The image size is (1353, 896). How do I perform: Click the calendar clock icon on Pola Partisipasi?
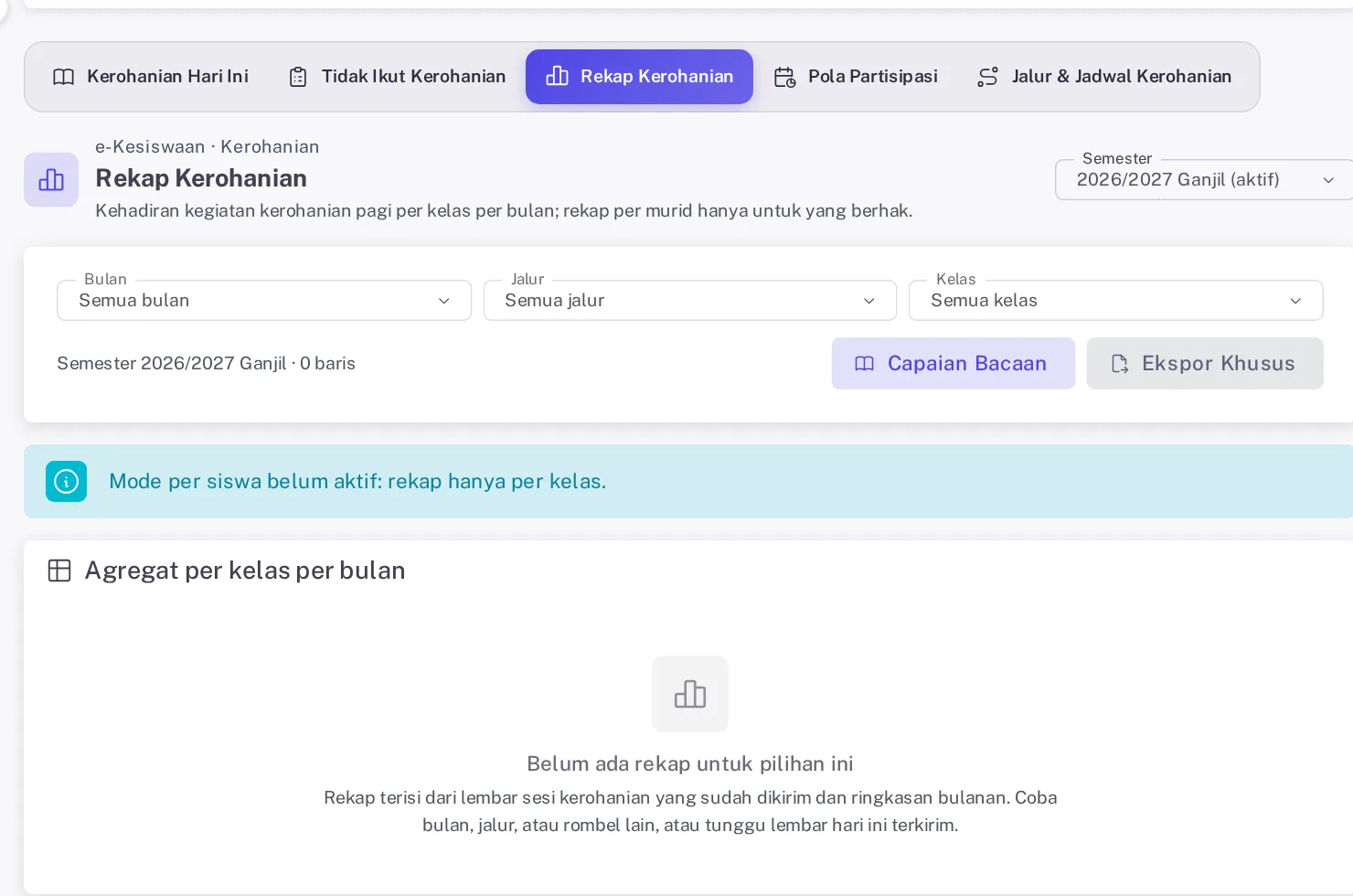tap(784, 77)
